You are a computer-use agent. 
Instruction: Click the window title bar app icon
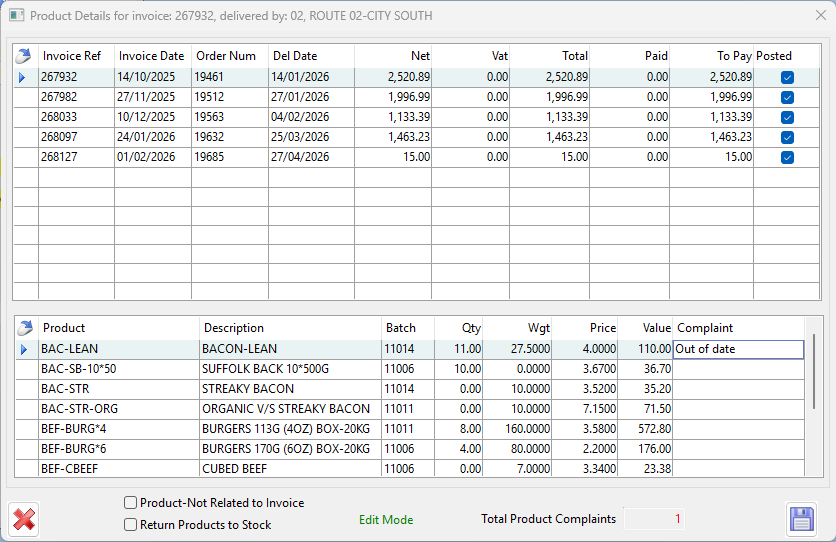click(x=17, y=16)
